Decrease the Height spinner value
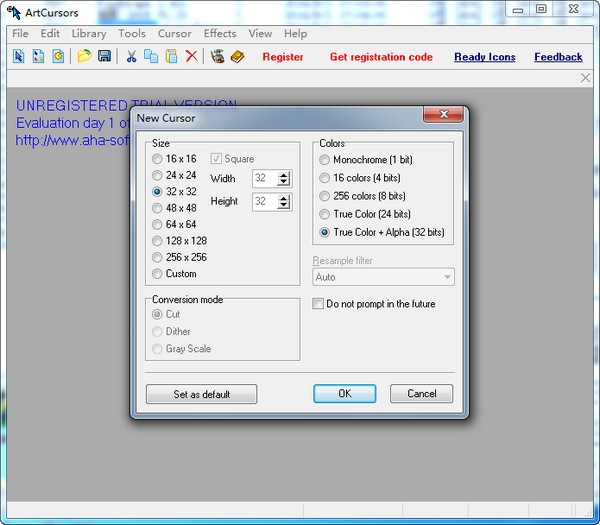 [x=284, y=206]
